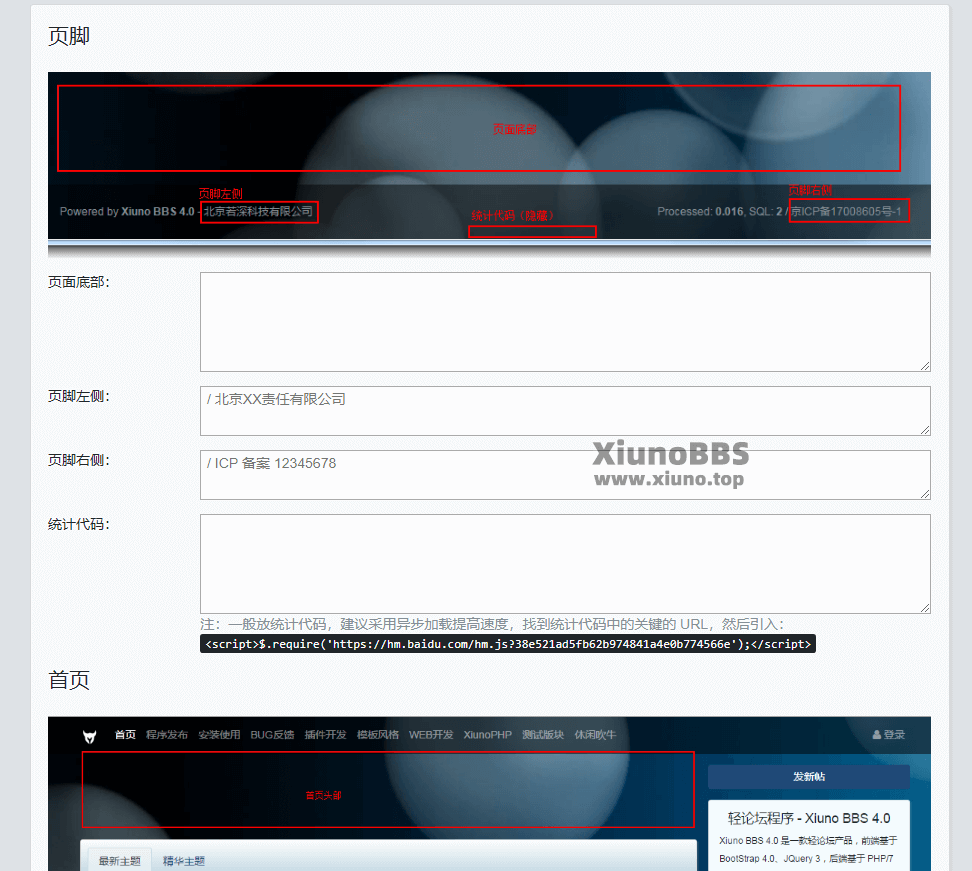Select 首页 in the preview navigation bar
This screenshot has width=972, height=871.
point(125,735)
